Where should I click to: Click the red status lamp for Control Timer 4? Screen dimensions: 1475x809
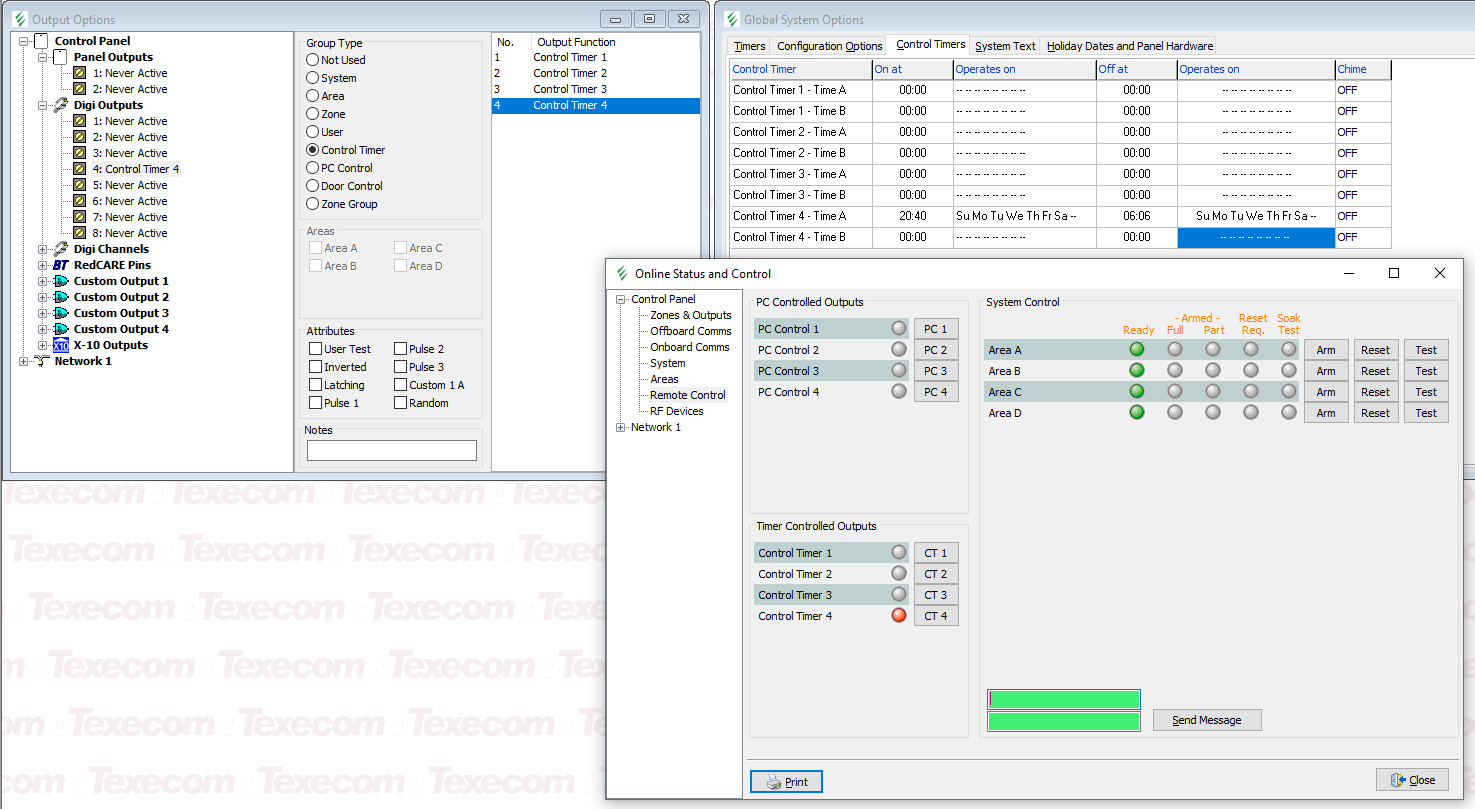(898, 615)
